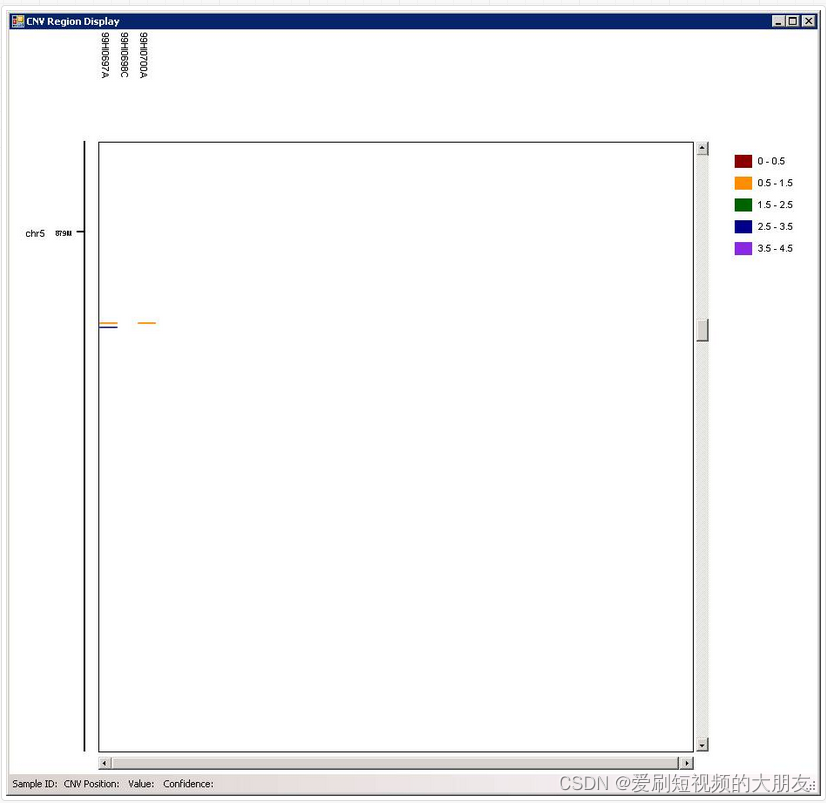The image size is (826, 803).
Task: Select the navy 2.5 - 3.5 legend swatch
Action: pos(741,226)
